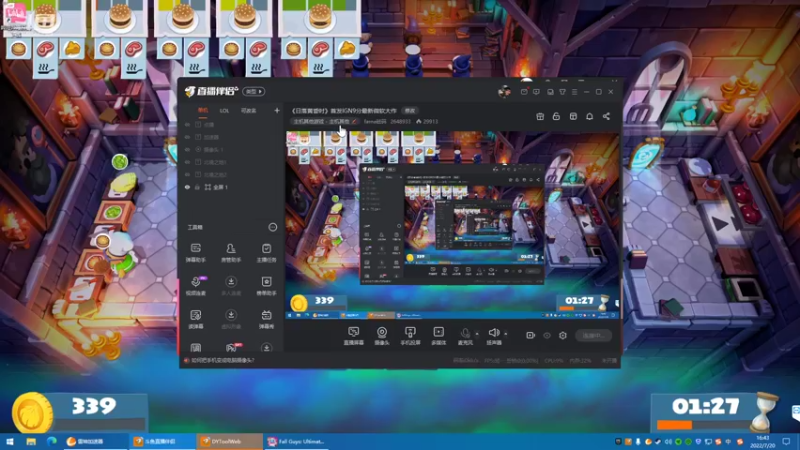The image size is (800, 450).
Task: Expand speaker options arrow next to 扬声器
Action: tap(506, 334)
